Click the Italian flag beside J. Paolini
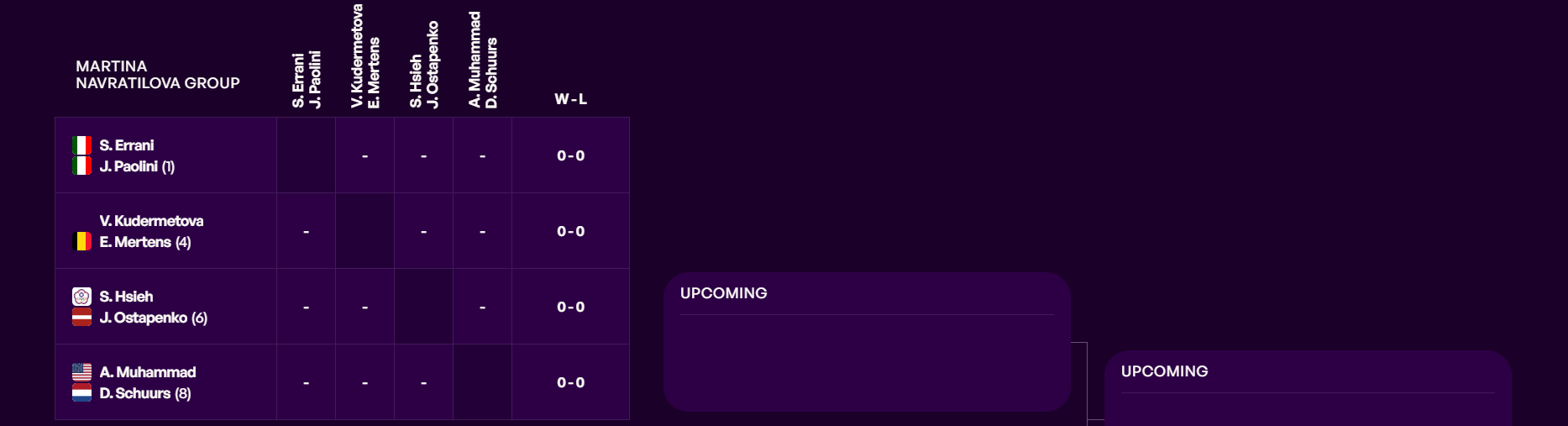 click(x=81, y=166)
